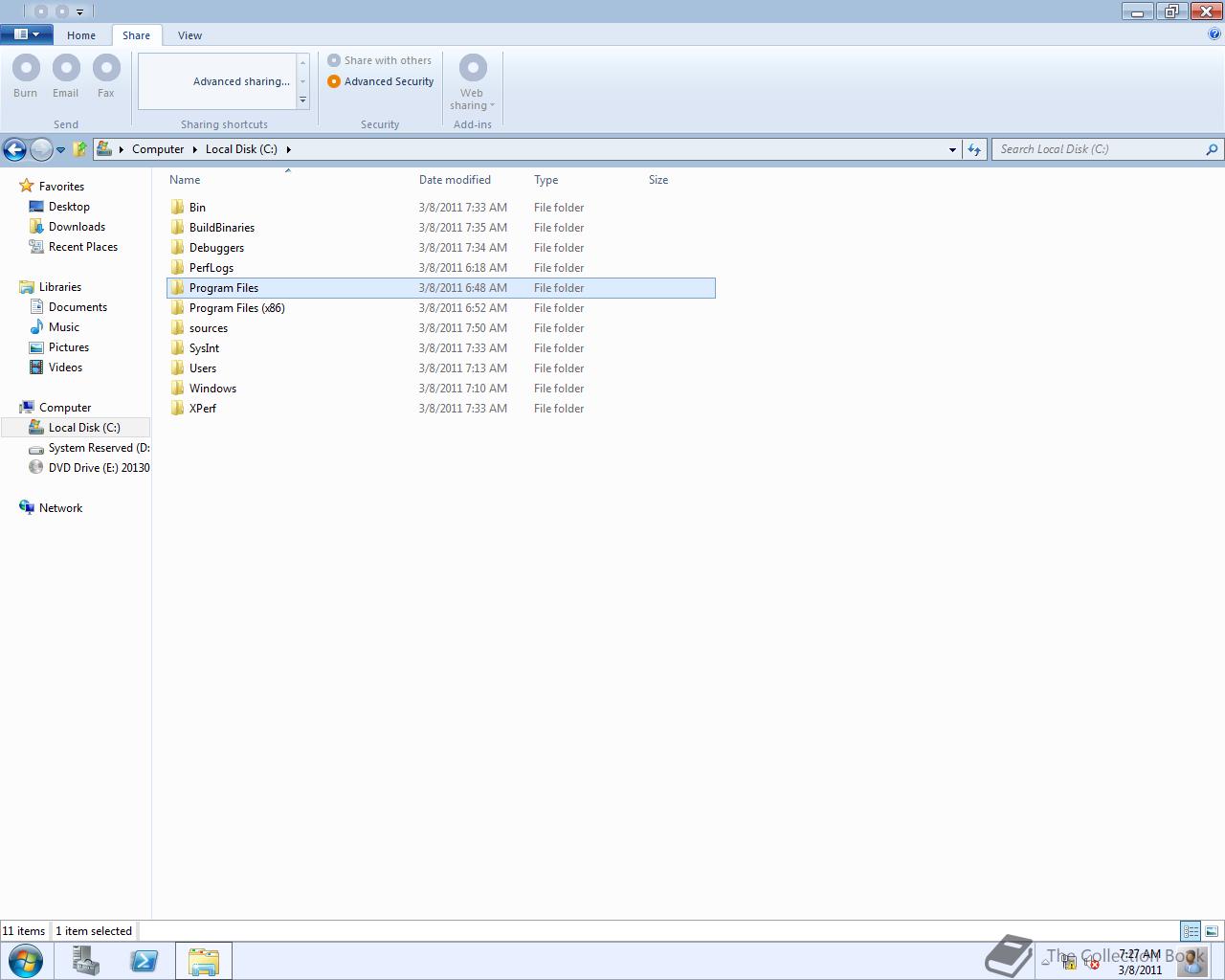This screenshot has height=980, width=1225.
Task: Click the Burn icon in the Send group
Action: click(x=26, y=68)
